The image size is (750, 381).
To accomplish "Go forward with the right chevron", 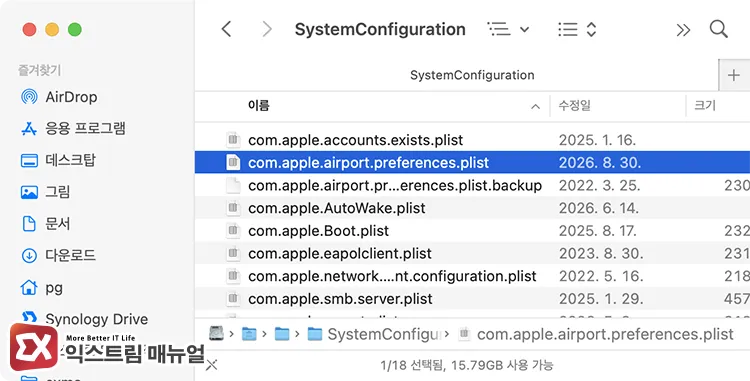I will pyautogui.click(x=267, y=29).
